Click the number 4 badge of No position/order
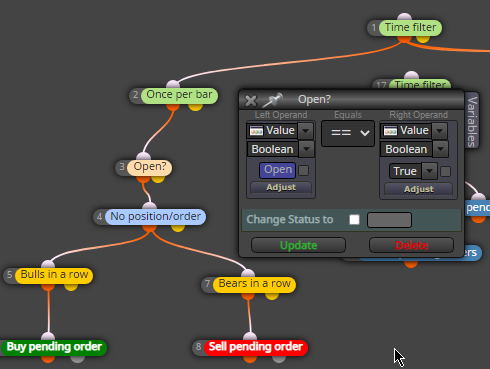Image resolution: width=490 pixels, height=369 pixels. pyautogui.click(x=99, y=217)
